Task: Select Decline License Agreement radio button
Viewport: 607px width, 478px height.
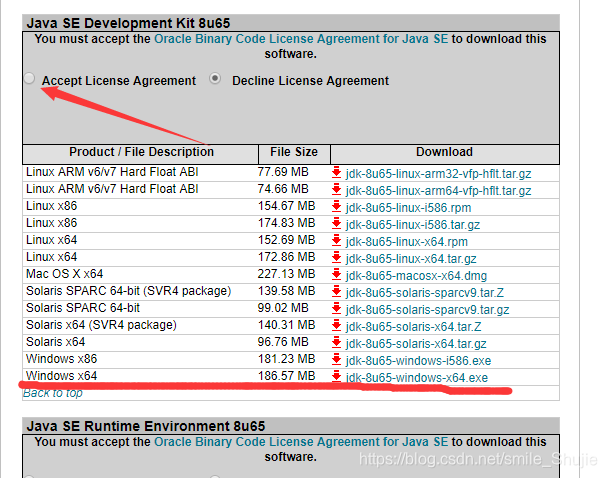Action: (x=215, y=79)
